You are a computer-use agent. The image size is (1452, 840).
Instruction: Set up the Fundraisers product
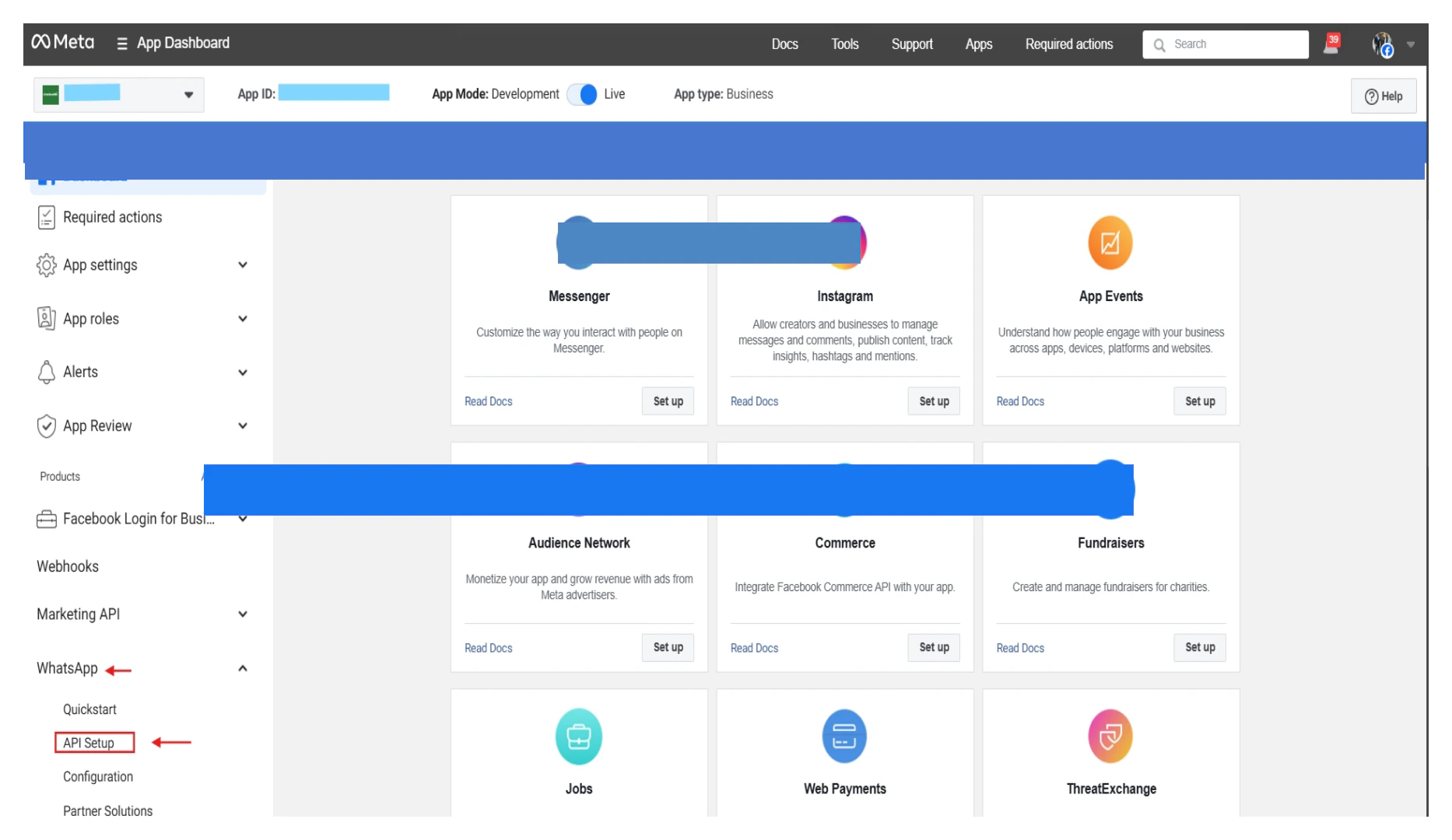point(1200,647)
